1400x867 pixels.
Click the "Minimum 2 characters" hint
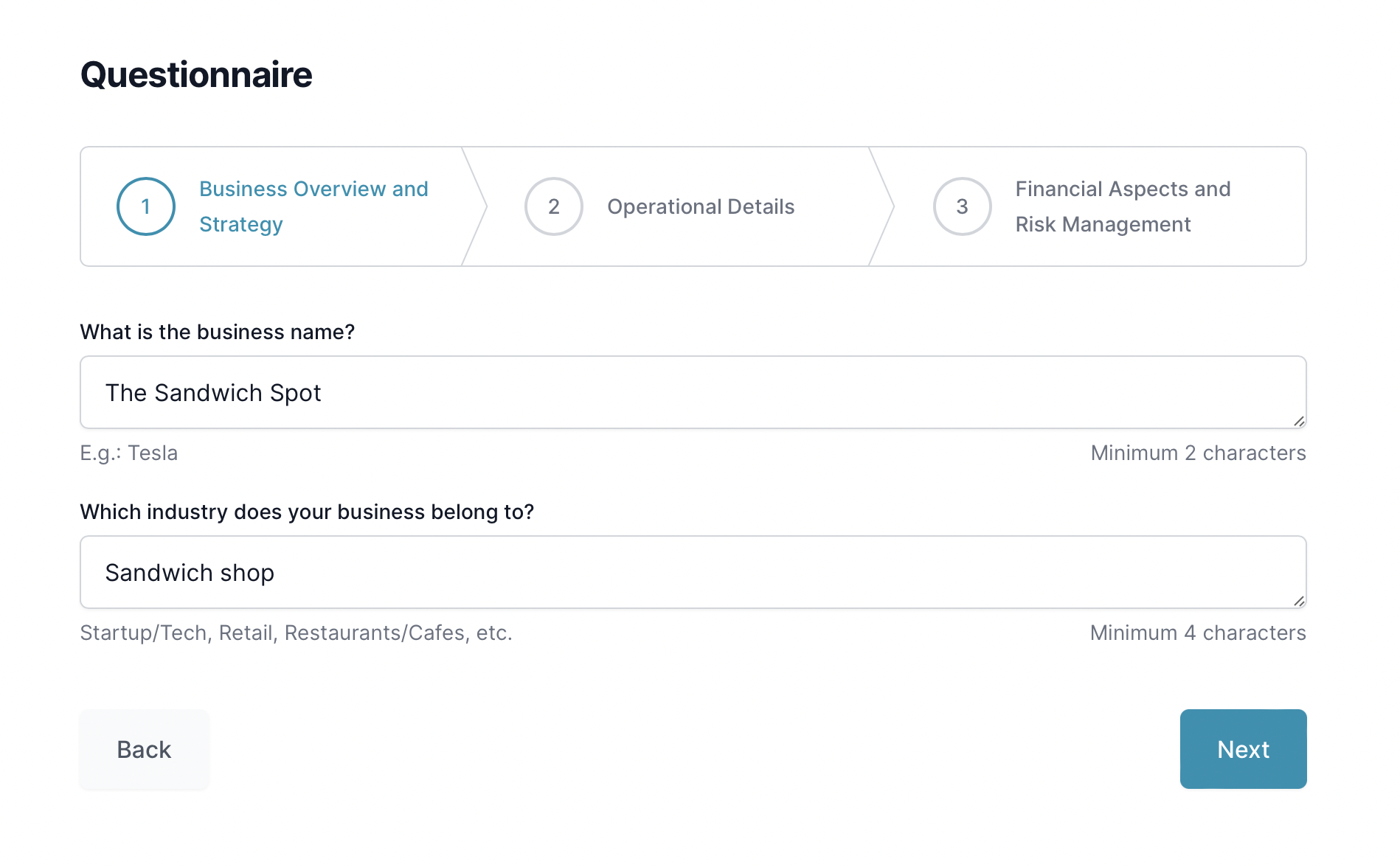[1198, 453]
